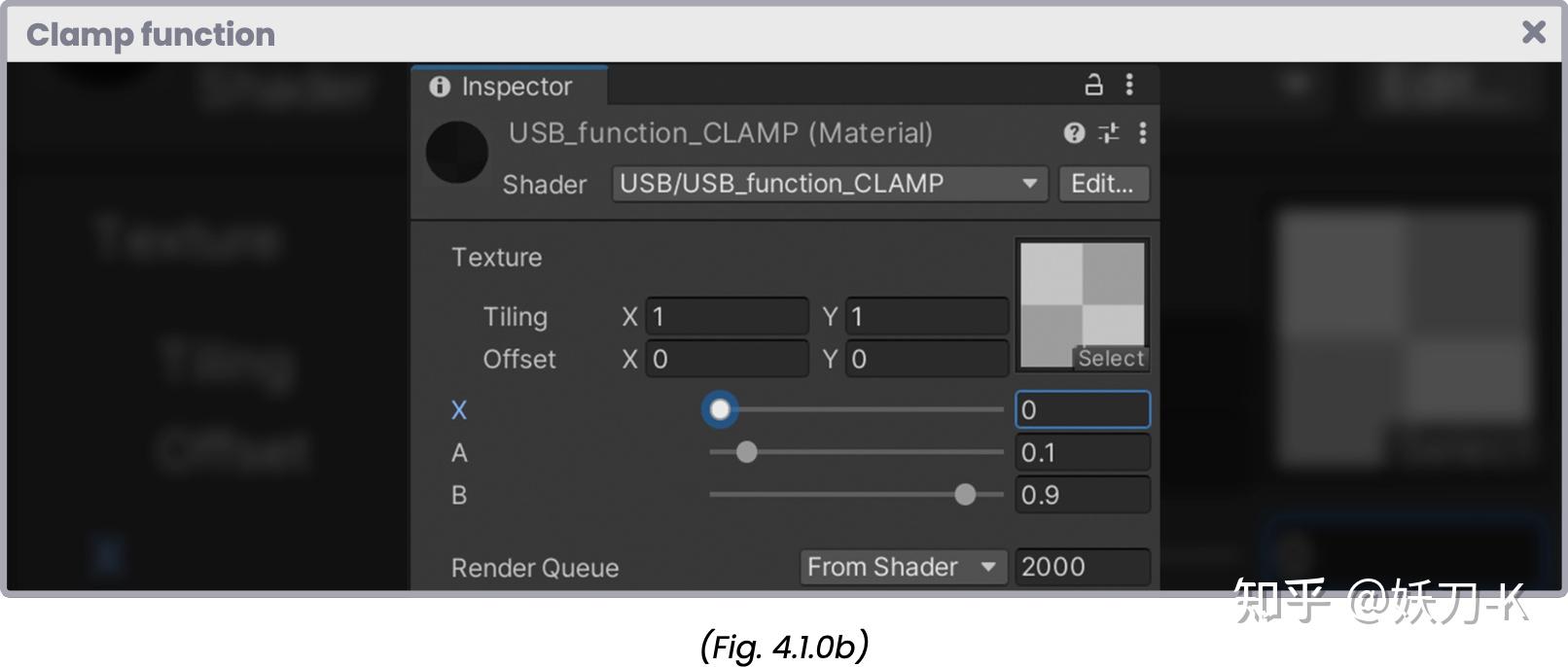The width and height of the screenshot is (1568, 667).
Task: Toggle the Inspector lock padlock icon
Action: click(1094, 86)
